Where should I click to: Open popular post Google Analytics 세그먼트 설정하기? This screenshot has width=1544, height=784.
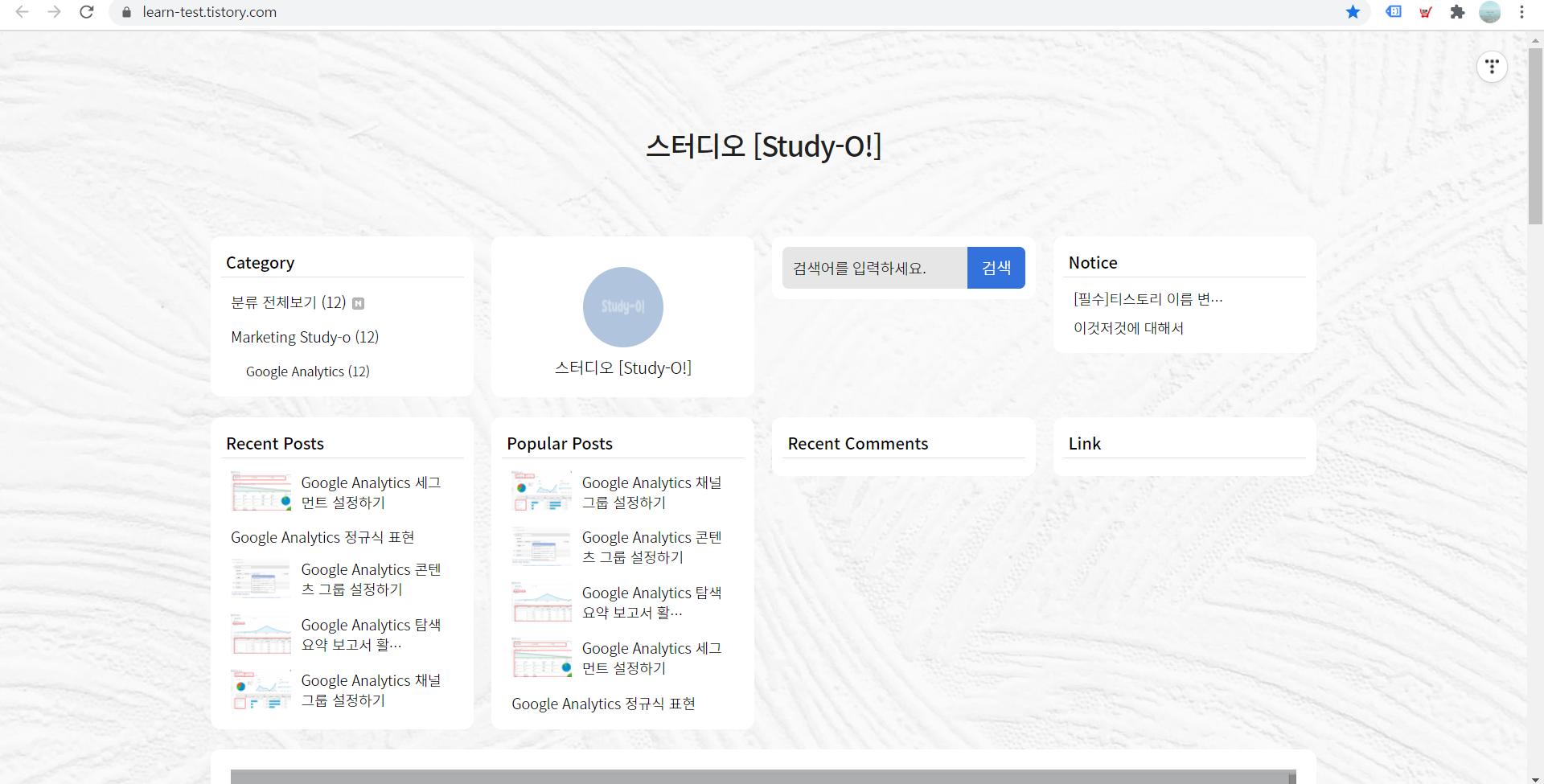pyautogui.click(x=651, y=658)
